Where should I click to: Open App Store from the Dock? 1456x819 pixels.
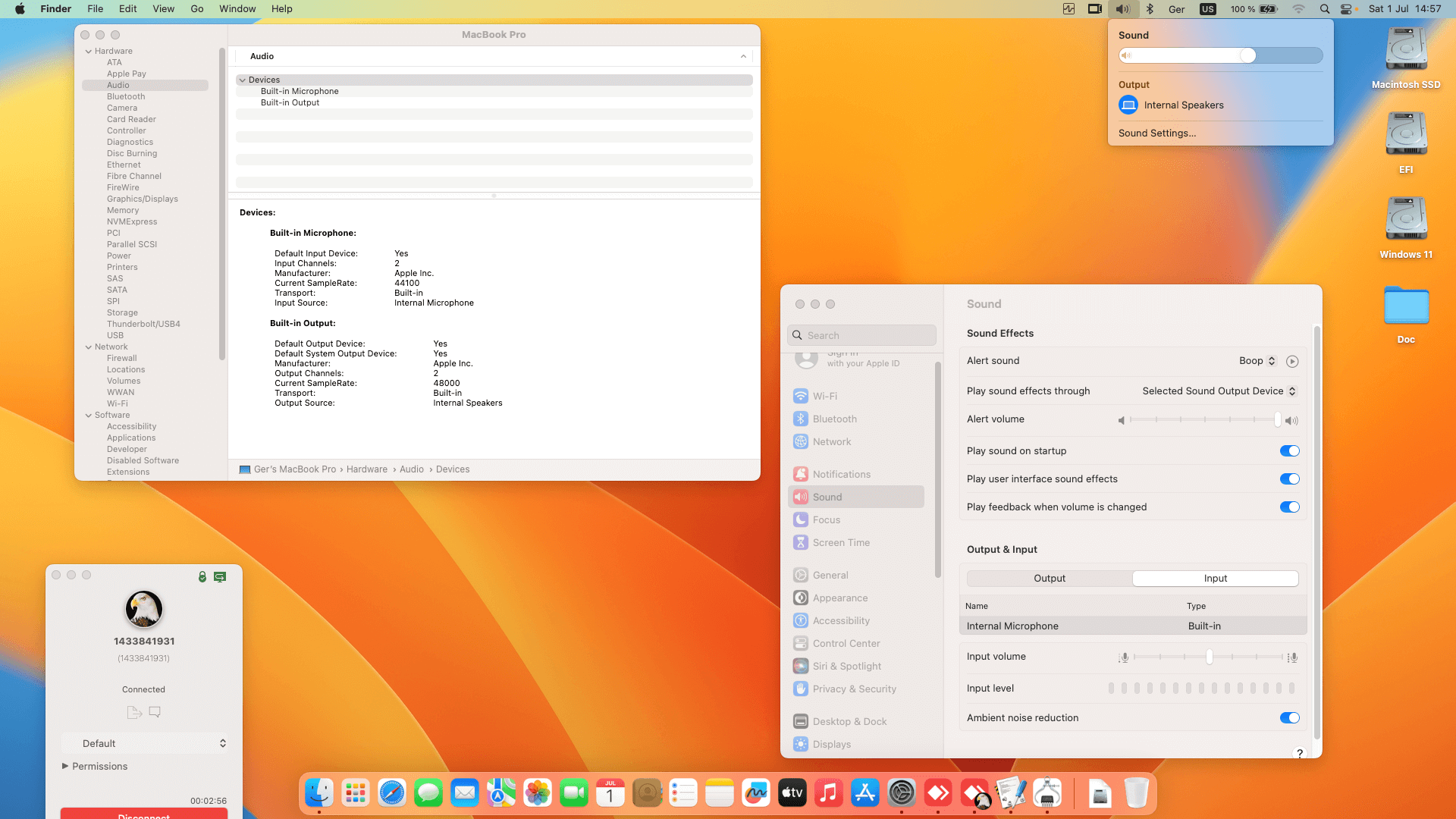pyautogui.click(x=865, y=793)
